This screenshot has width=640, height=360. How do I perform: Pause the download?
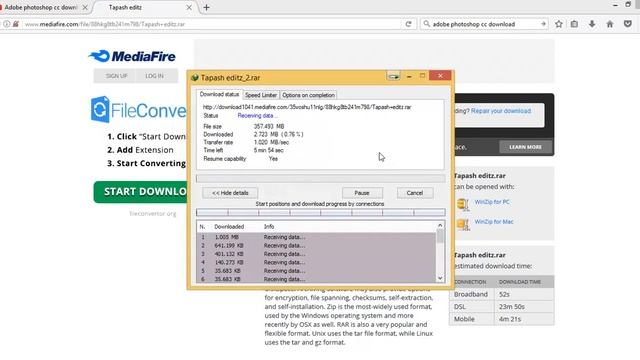pos(362,193)
